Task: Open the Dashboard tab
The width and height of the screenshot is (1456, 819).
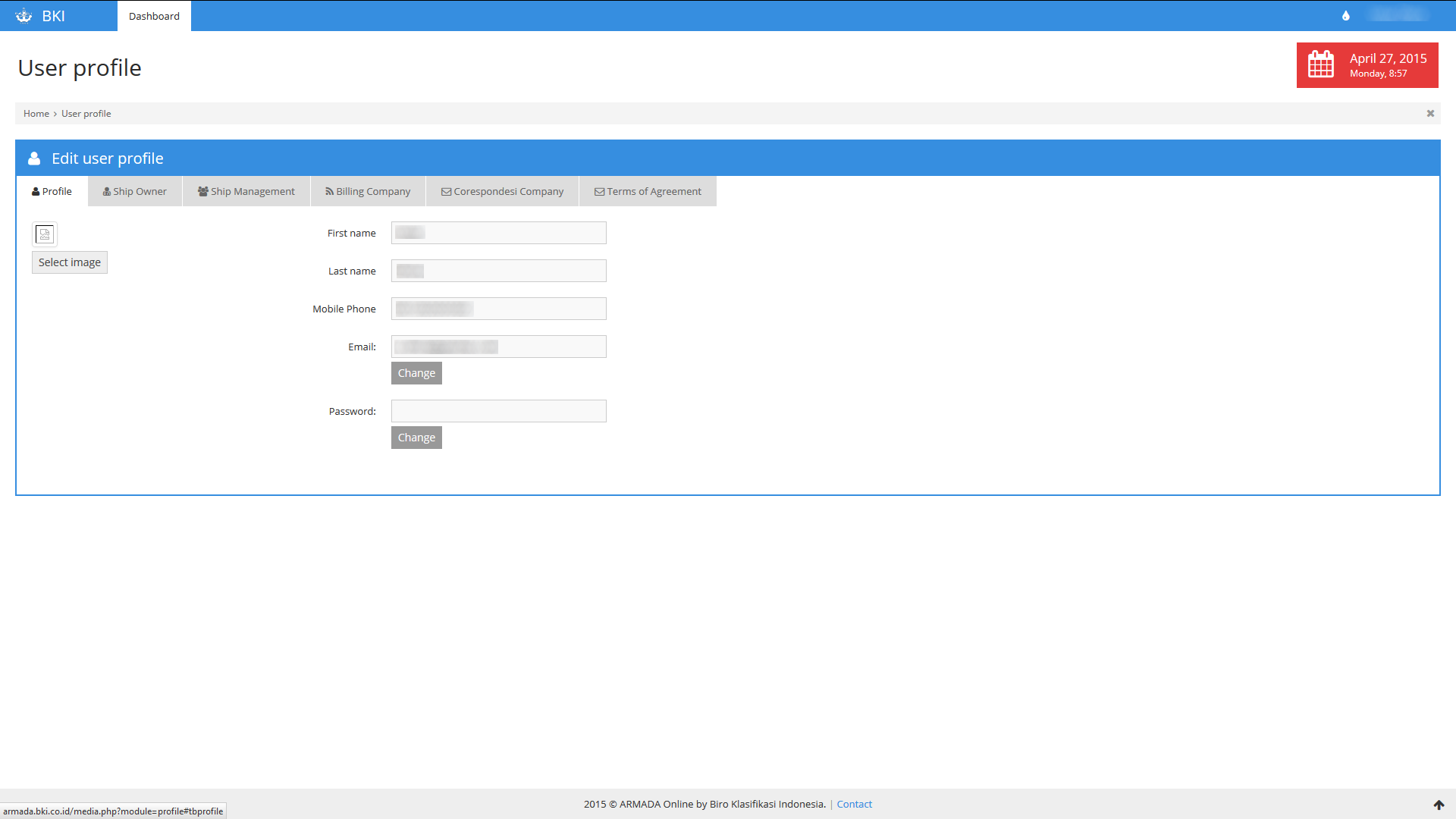Action: click(x=154, y=16)
